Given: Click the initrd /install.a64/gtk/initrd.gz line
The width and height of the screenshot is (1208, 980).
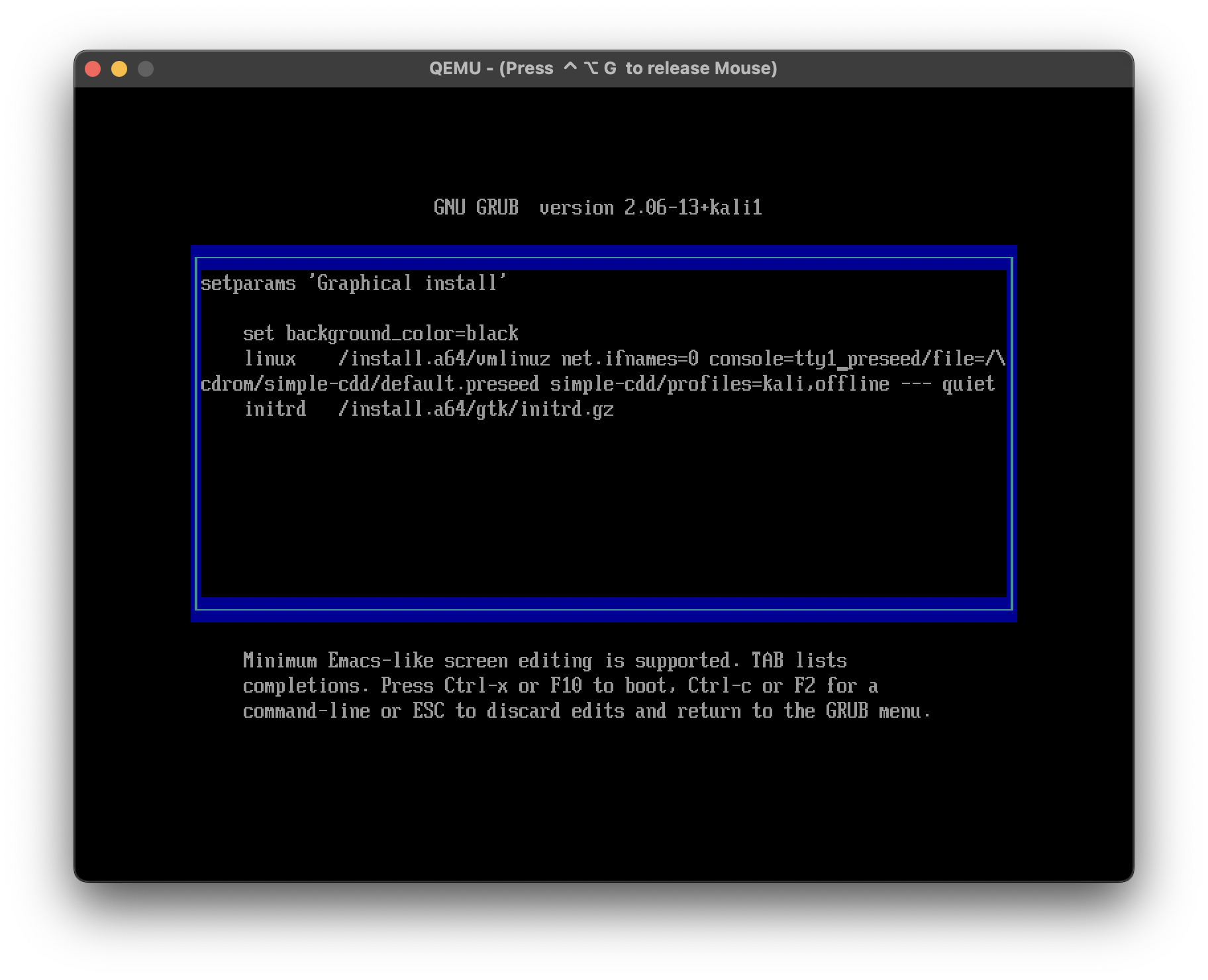Looking at the screenshot, I should click(x=428, y=409).
